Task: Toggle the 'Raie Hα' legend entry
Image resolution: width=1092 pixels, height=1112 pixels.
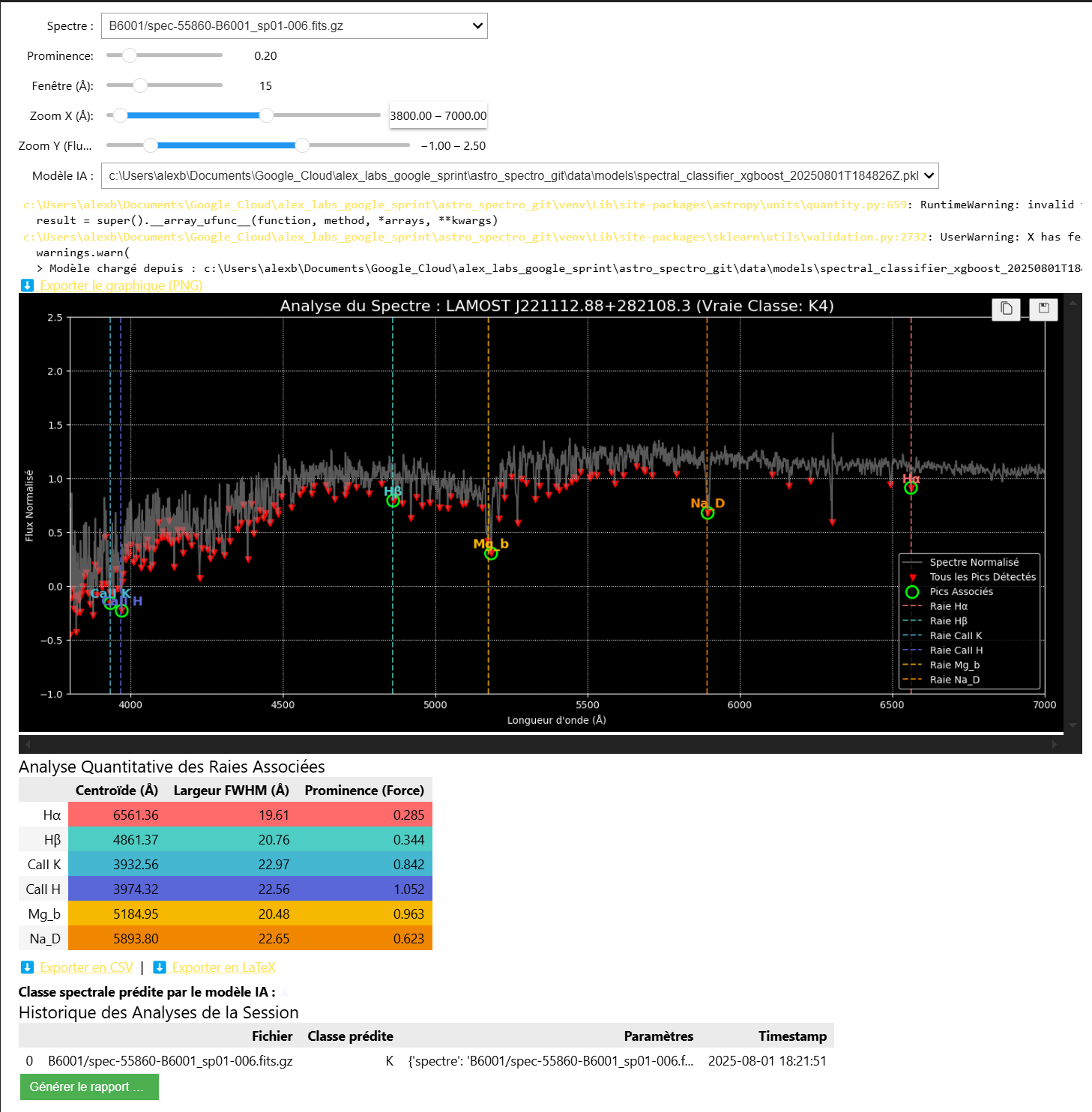Action: (948, 606)
